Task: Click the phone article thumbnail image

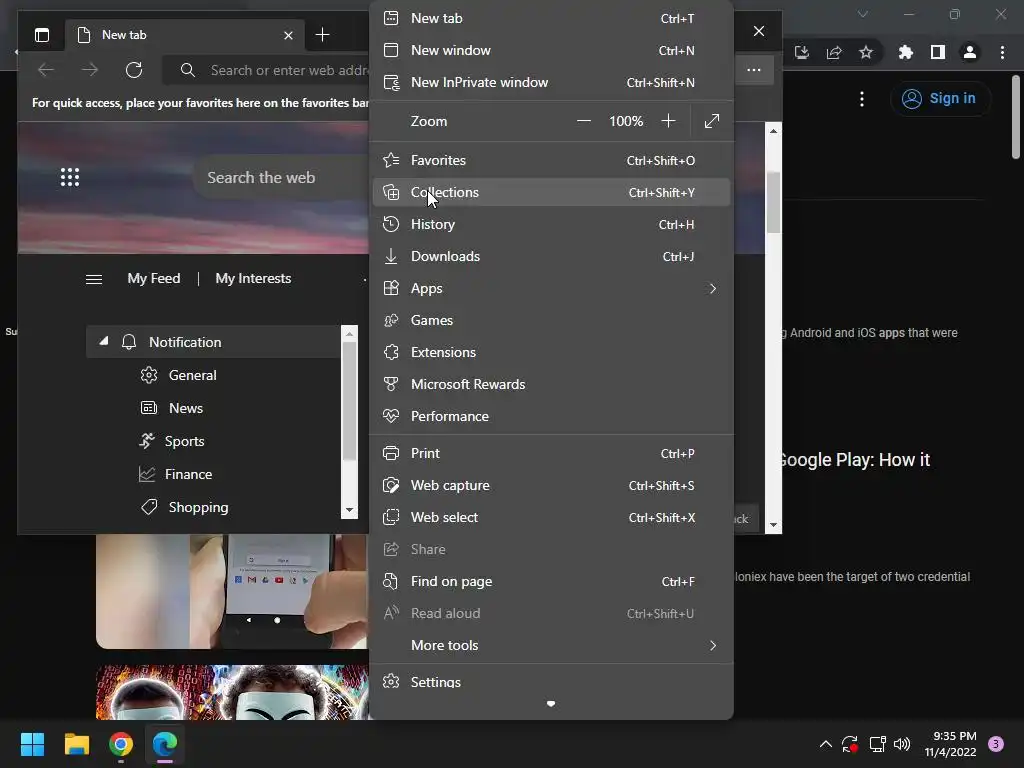Action: click(232, 591)
